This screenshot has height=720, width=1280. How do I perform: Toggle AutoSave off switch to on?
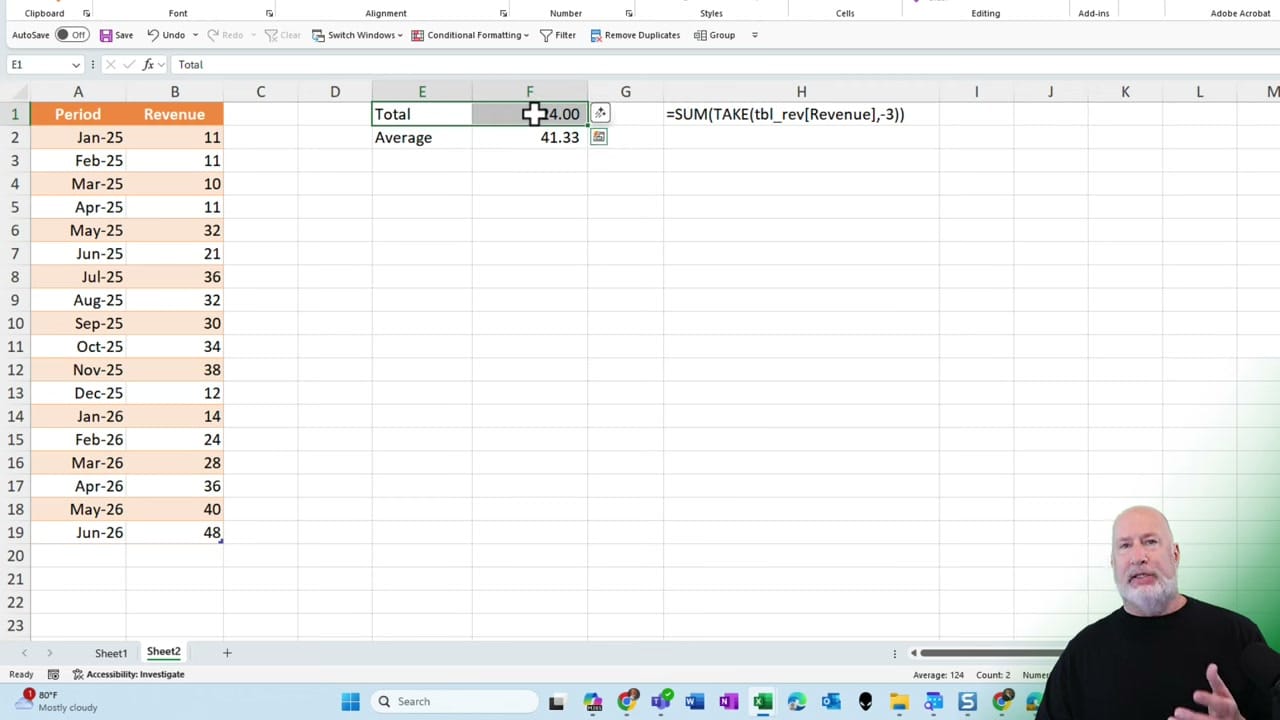(70, 34)
